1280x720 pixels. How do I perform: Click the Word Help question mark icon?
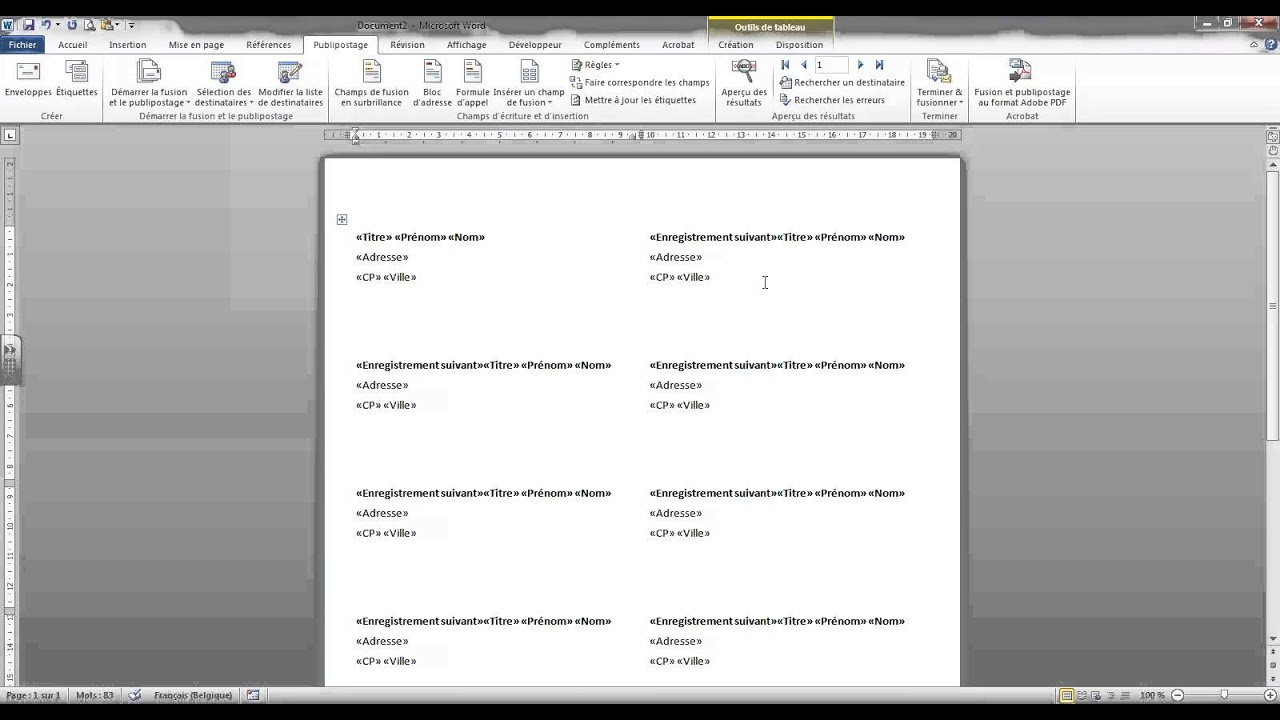(1270, 45)
